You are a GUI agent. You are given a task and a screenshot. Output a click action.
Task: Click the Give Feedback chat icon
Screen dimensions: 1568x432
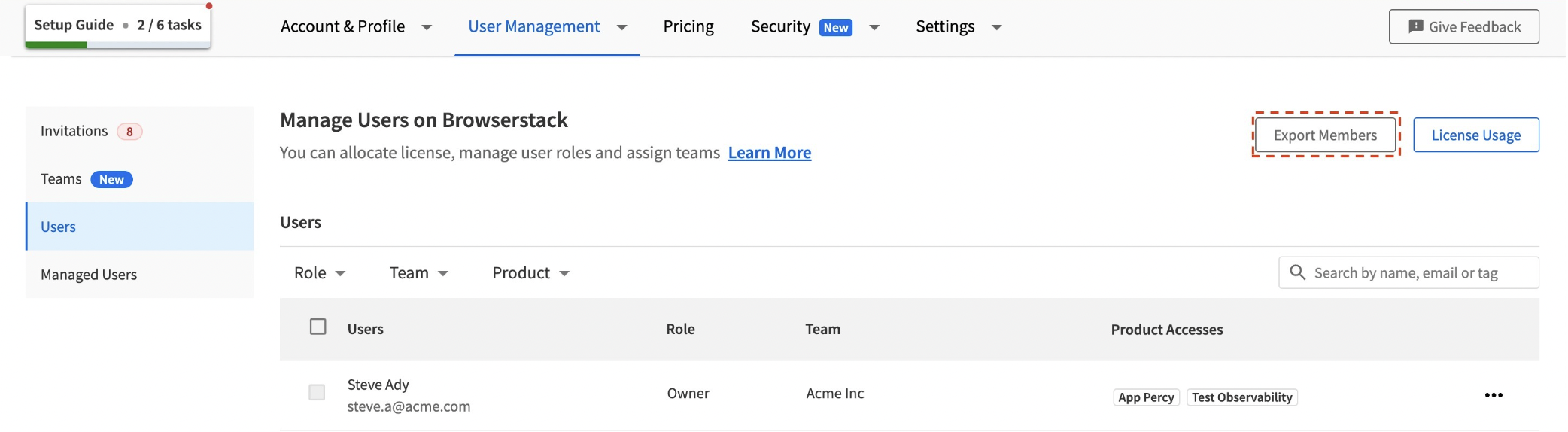tap(1415, 26)
